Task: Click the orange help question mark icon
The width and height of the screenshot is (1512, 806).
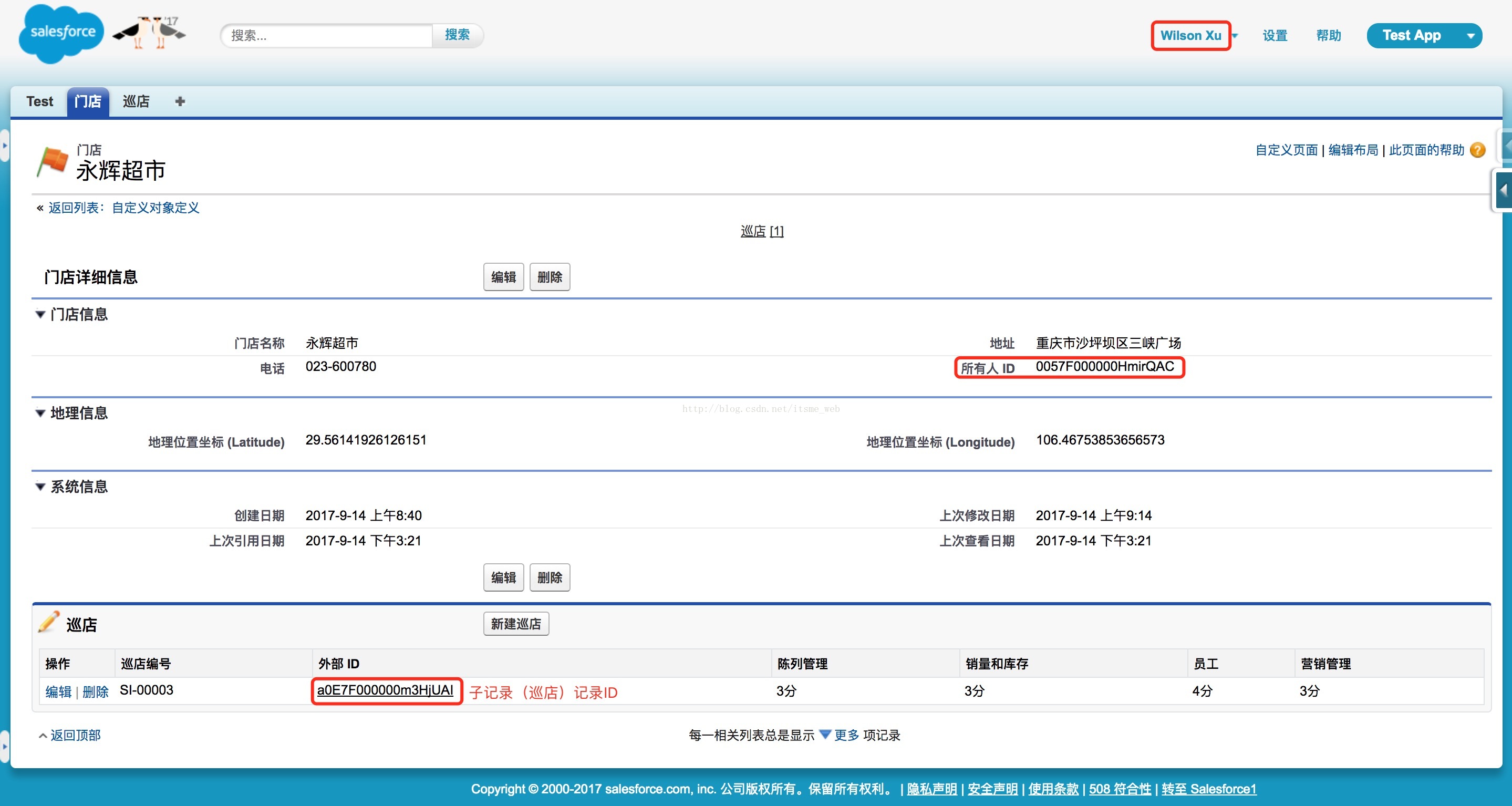Action: pos(1477,150)
